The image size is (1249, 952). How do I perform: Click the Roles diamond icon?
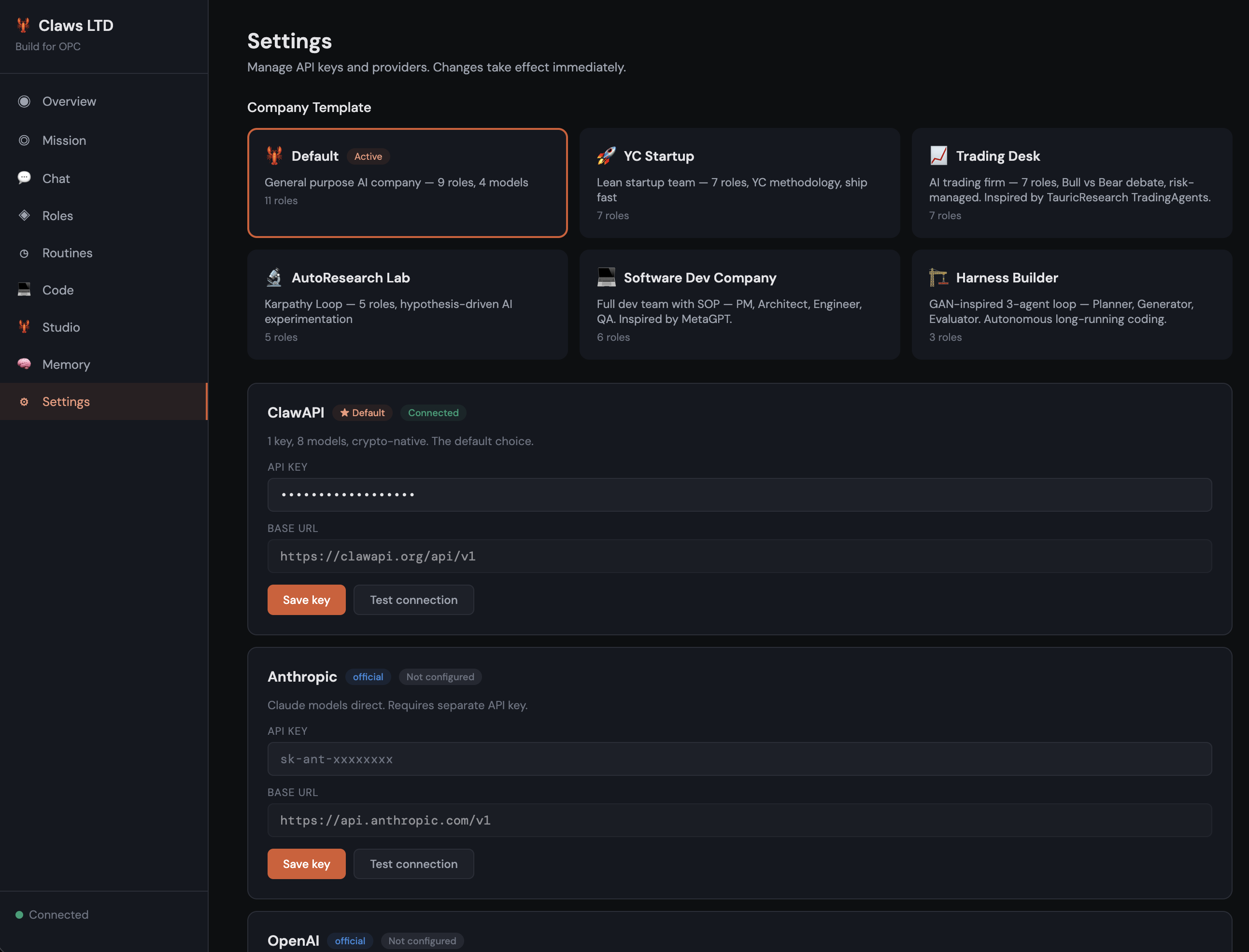(24, 216)
